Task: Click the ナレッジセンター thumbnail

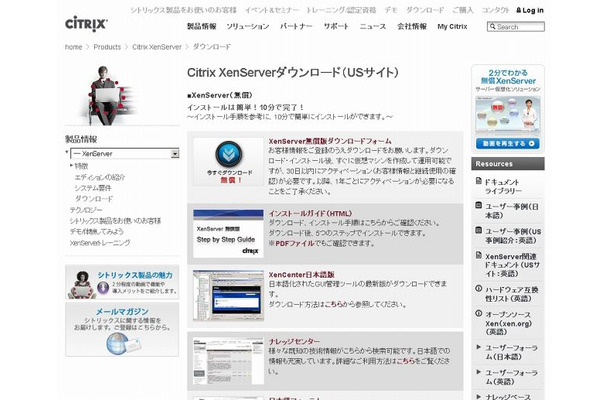Action: [x=228, y=361]
